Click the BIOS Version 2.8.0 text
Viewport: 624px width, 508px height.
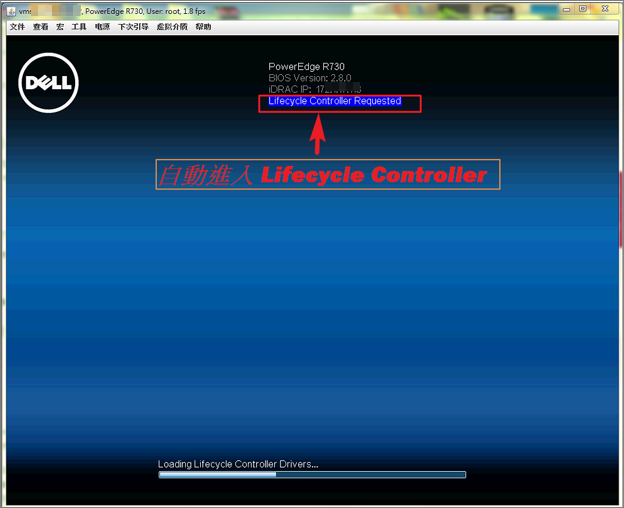coord(310,78)
